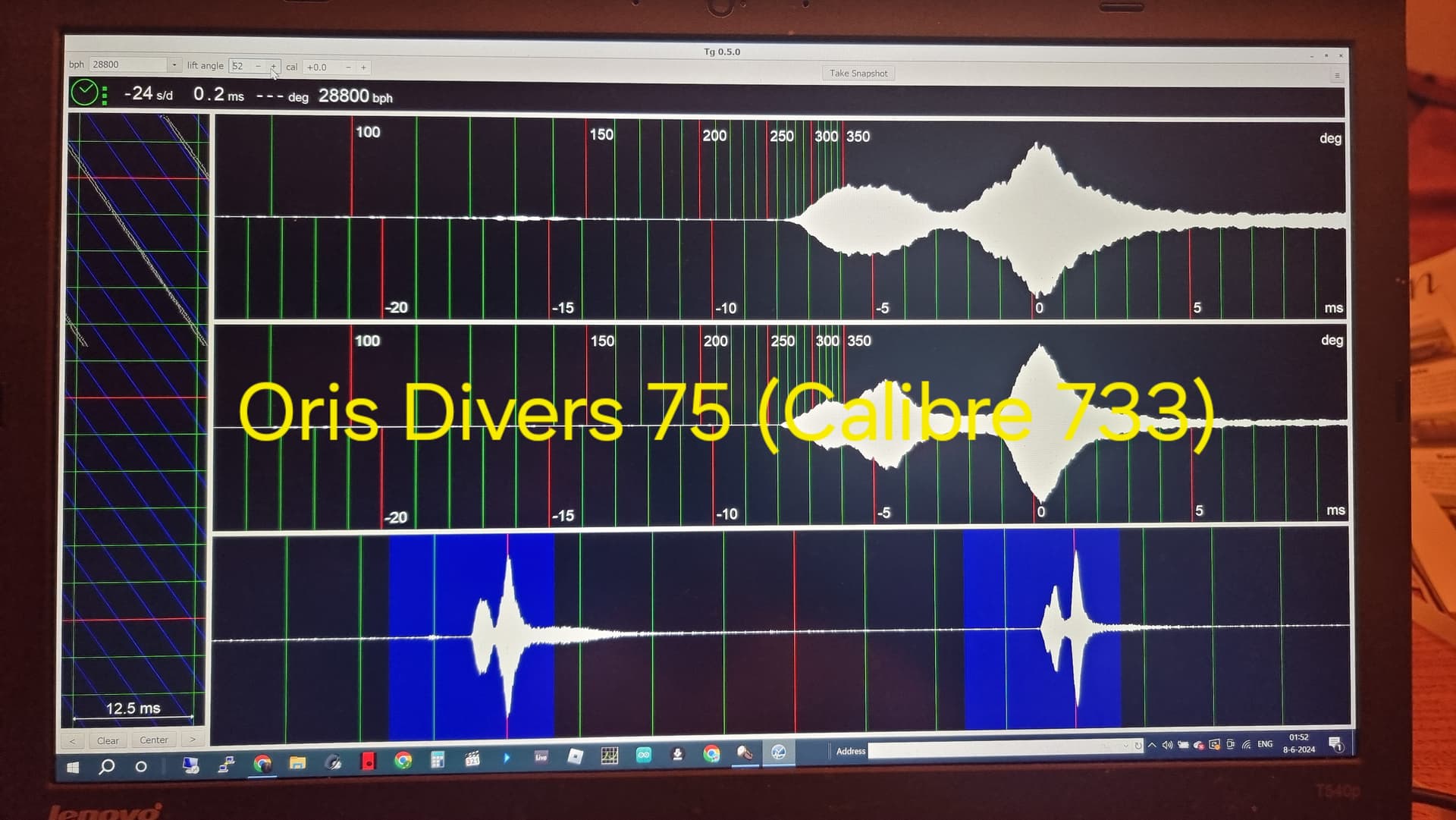Screen dimensions: 1456x820
Task: Click the lift angle field showing 52
Action: click(x=241, y=66)
